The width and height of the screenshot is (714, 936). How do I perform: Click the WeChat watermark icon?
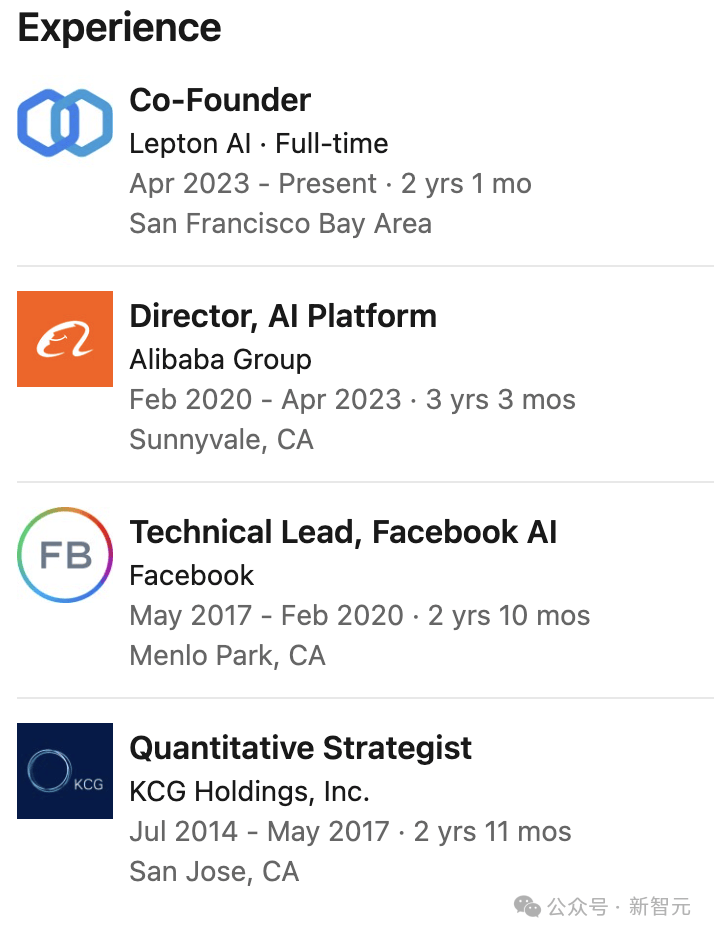(528, 906)
